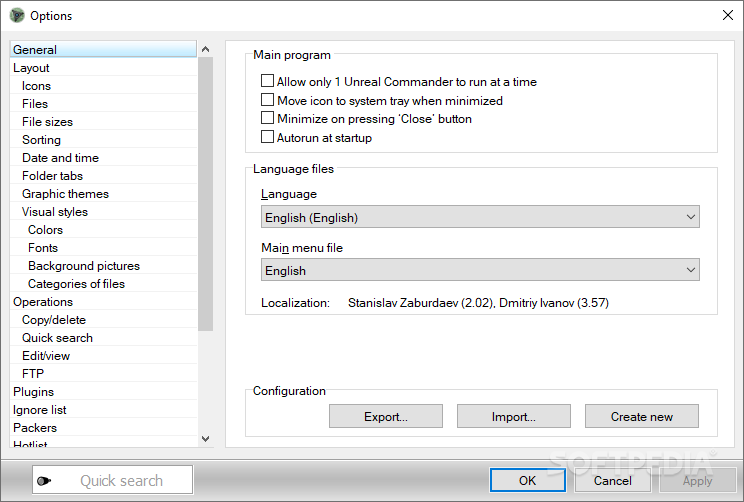Select the Operations category
The height and width of the screenshot is (502, 744).
click(x=103, y=302)
